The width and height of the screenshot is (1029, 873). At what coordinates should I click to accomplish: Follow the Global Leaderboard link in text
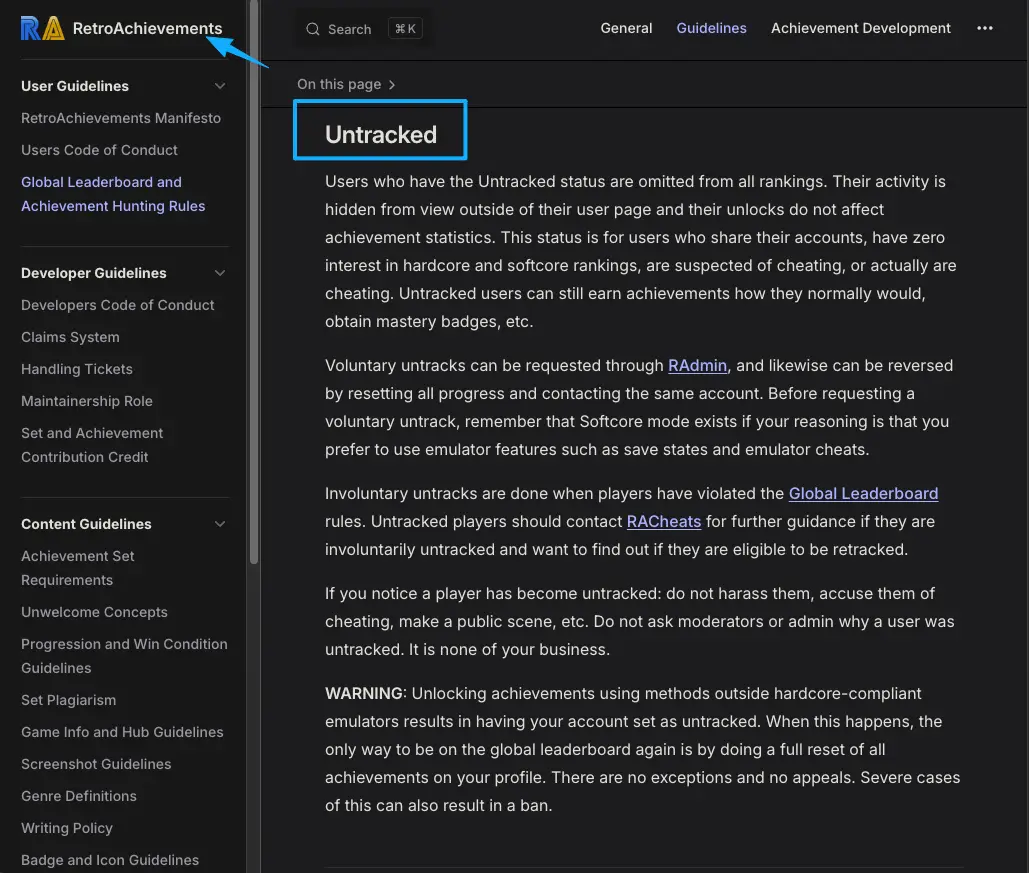(x=863, y=494)
